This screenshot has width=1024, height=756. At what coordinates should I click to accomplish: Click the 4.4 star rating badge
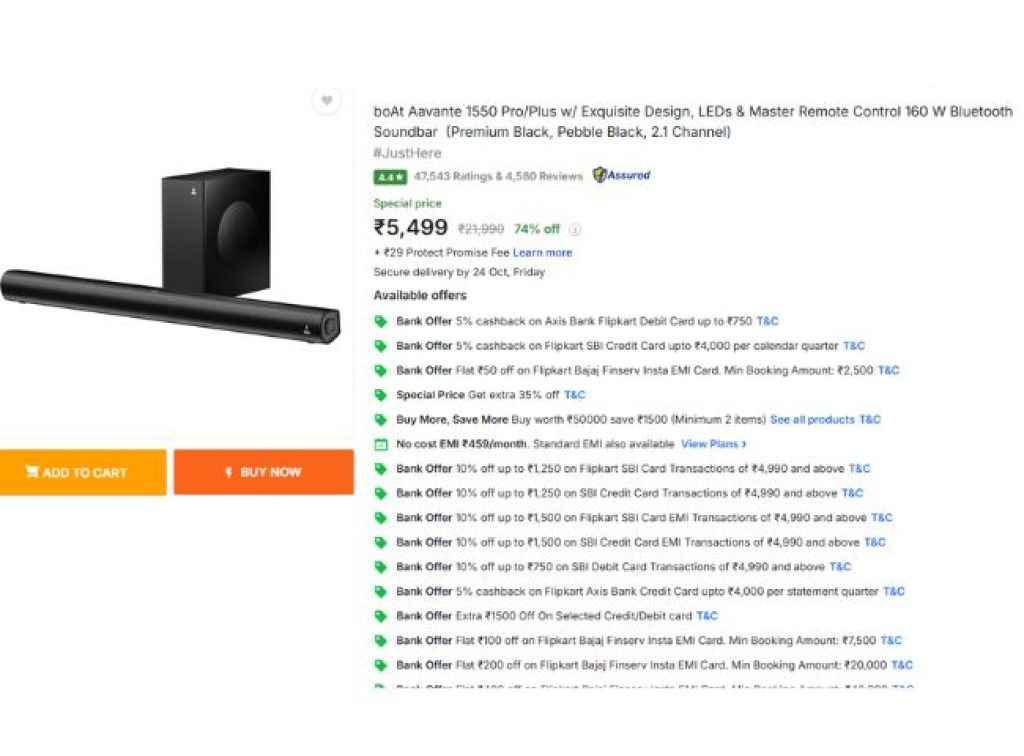(389, 177)
